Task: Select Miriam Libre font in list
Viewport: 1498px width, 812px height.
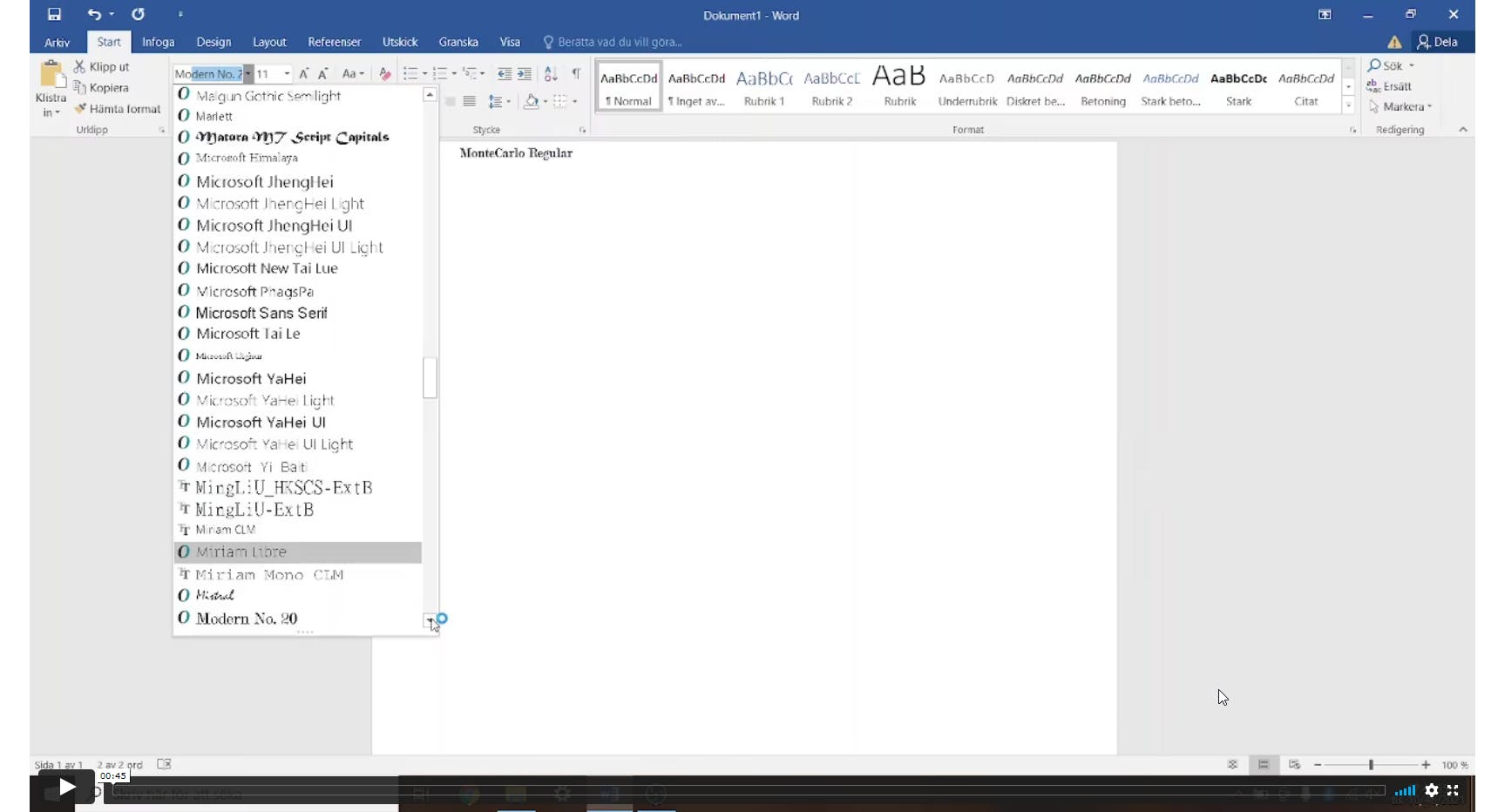Action: tap(298, 552)
